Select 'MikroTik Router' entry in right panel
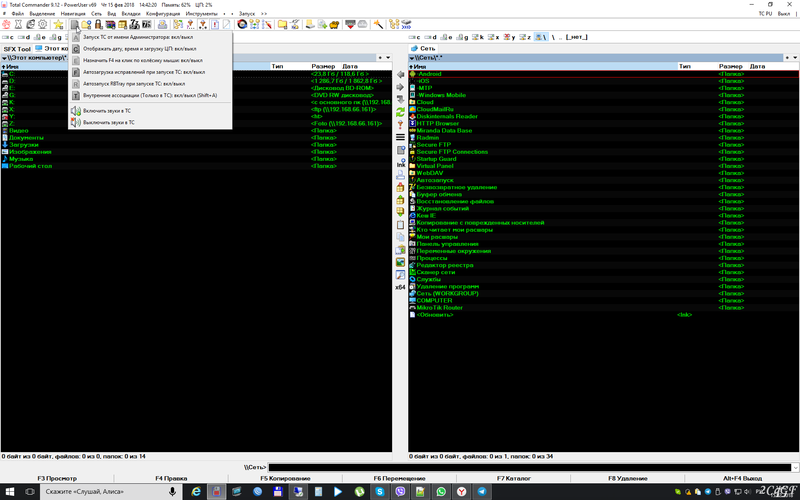Image resolution: width=800 pixels, height=500 pixels. [439, 308]
